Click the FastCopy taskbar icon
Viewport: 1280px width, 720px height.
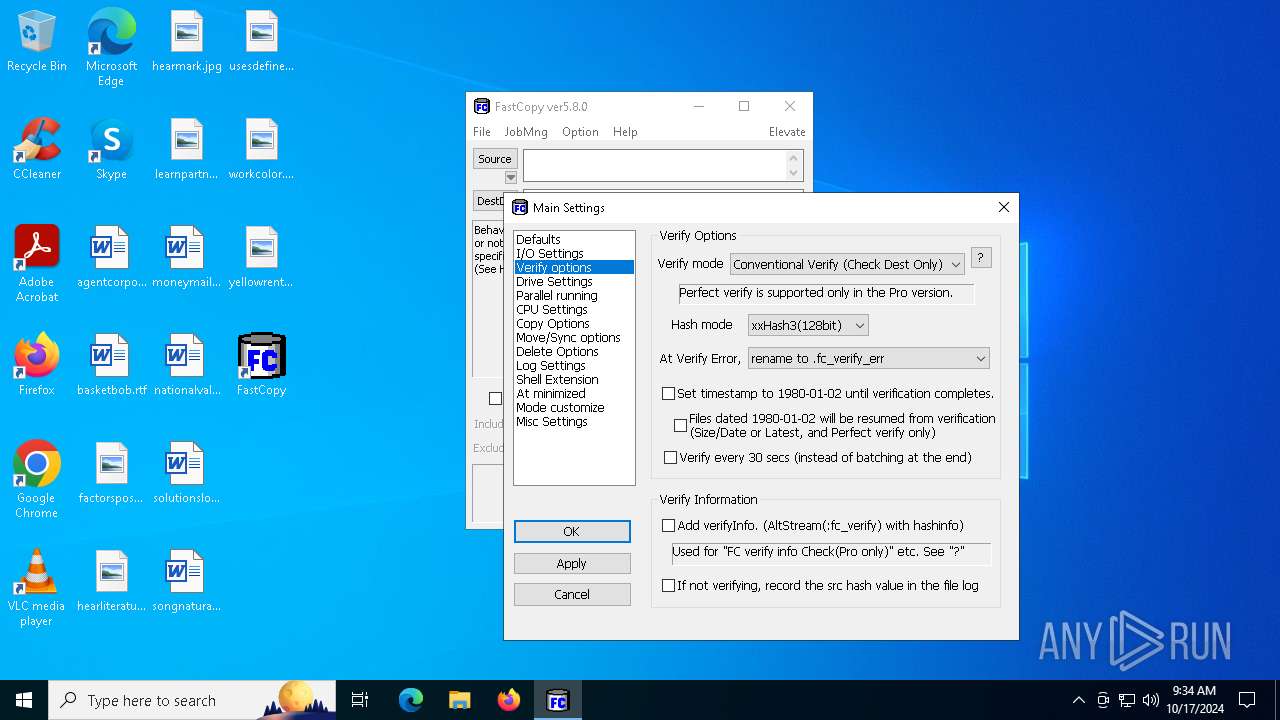pyautogui.click(x=558, y=700)
